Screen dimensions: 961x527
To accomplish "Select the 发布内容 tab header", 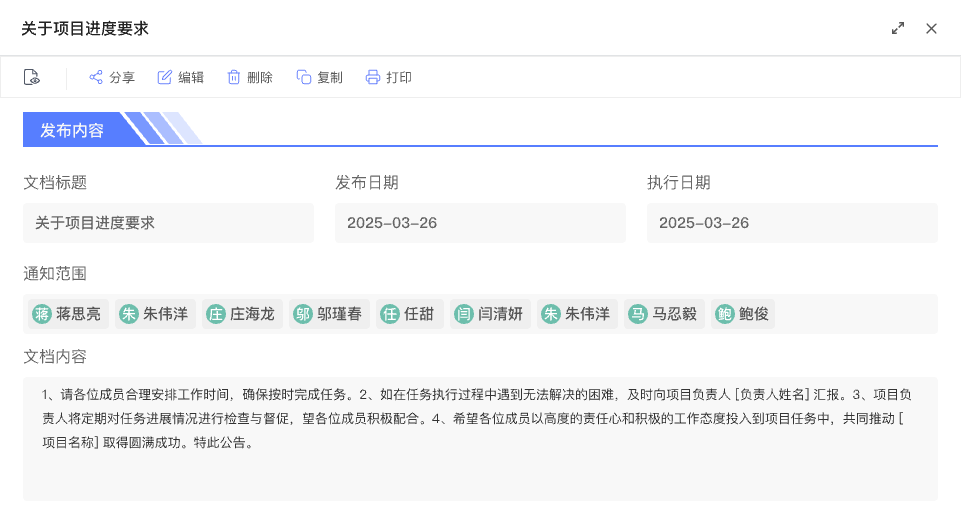I will pyautogui.click(x=72, y=130).
